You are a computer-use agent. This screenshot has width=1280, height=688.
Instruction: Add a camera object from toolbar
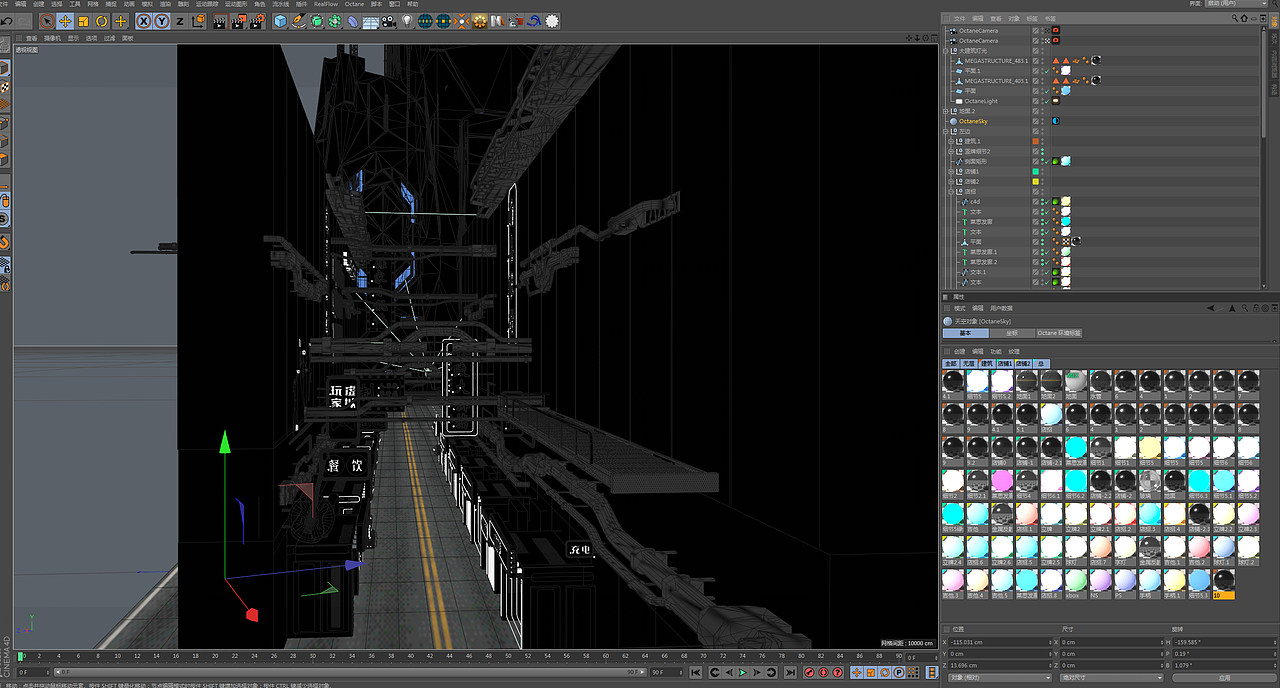click(x=390, y=21)
